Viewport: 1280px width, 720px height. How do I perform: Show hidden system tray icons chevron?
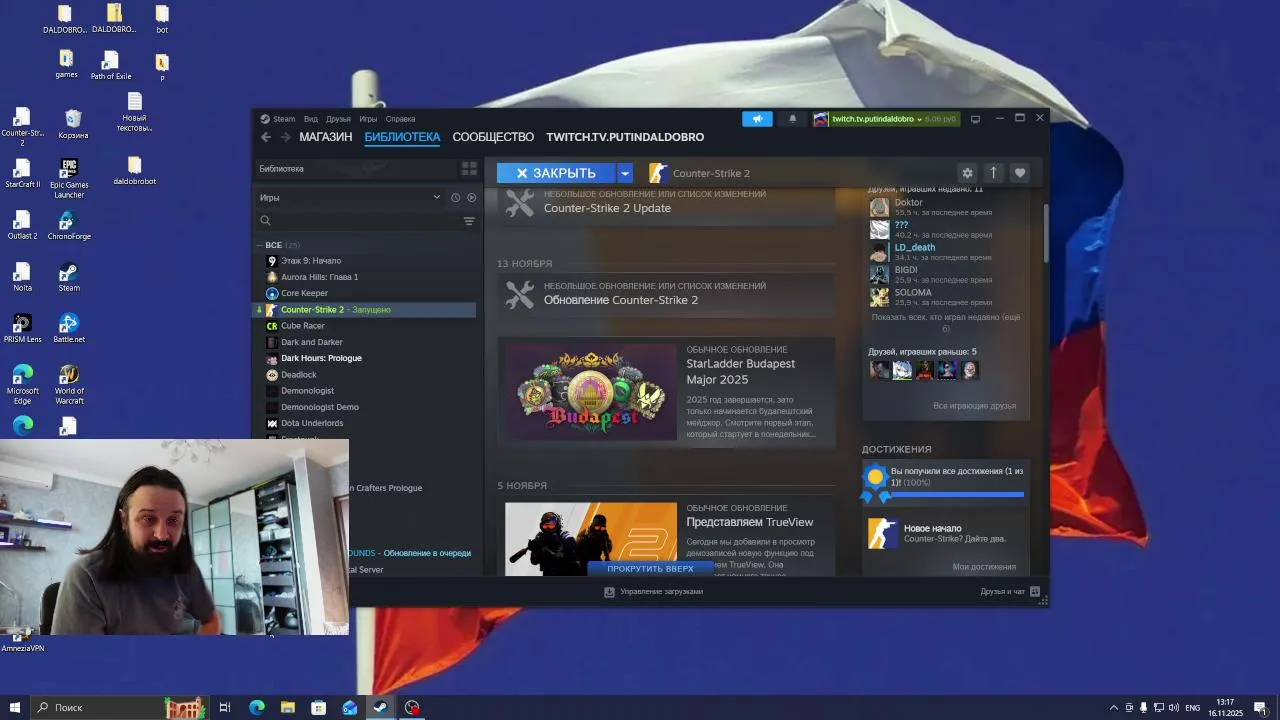[1114, 707]
